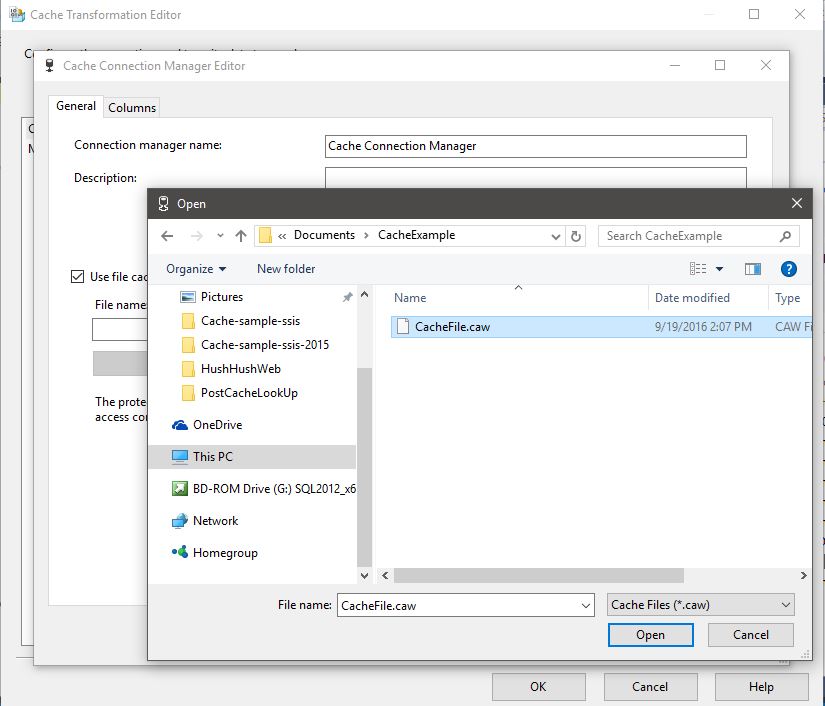Select OneDrive in the navigation pane
Viewport: 825px width, 706px height.
pyautogui.click(x=217, y=425)
